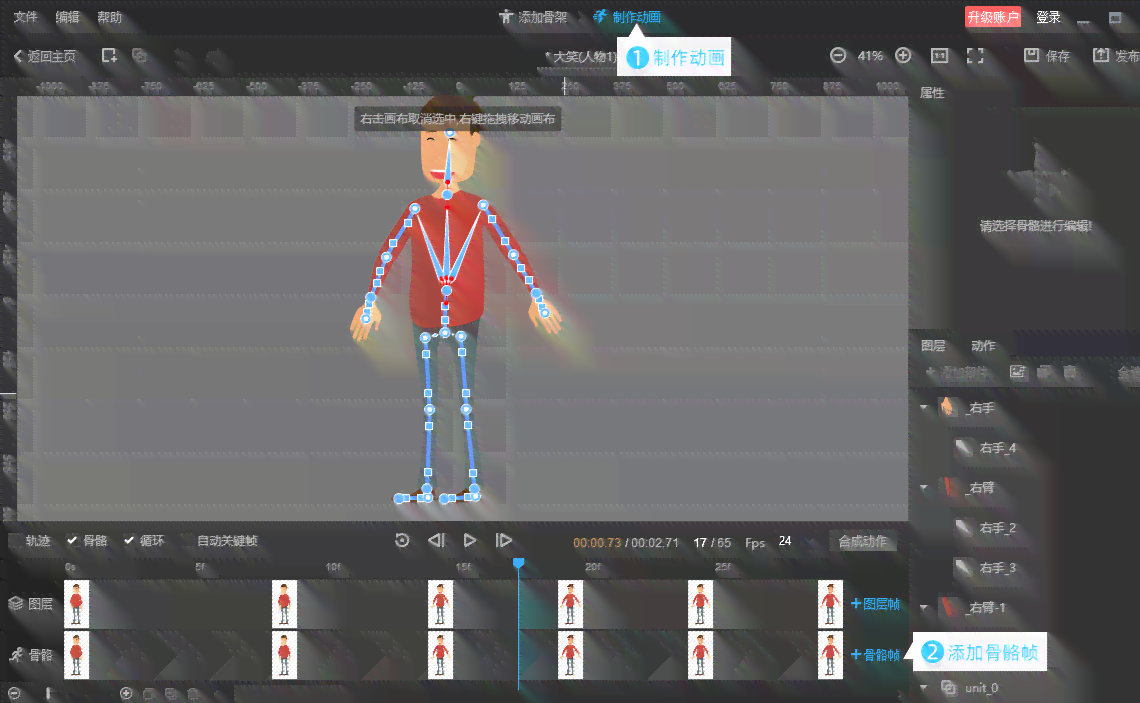Toggle the fullscreen icon in top toolbar
The height and width of the screenshot is (703, 1140).
pyautogui.click(x=975, y=55)
